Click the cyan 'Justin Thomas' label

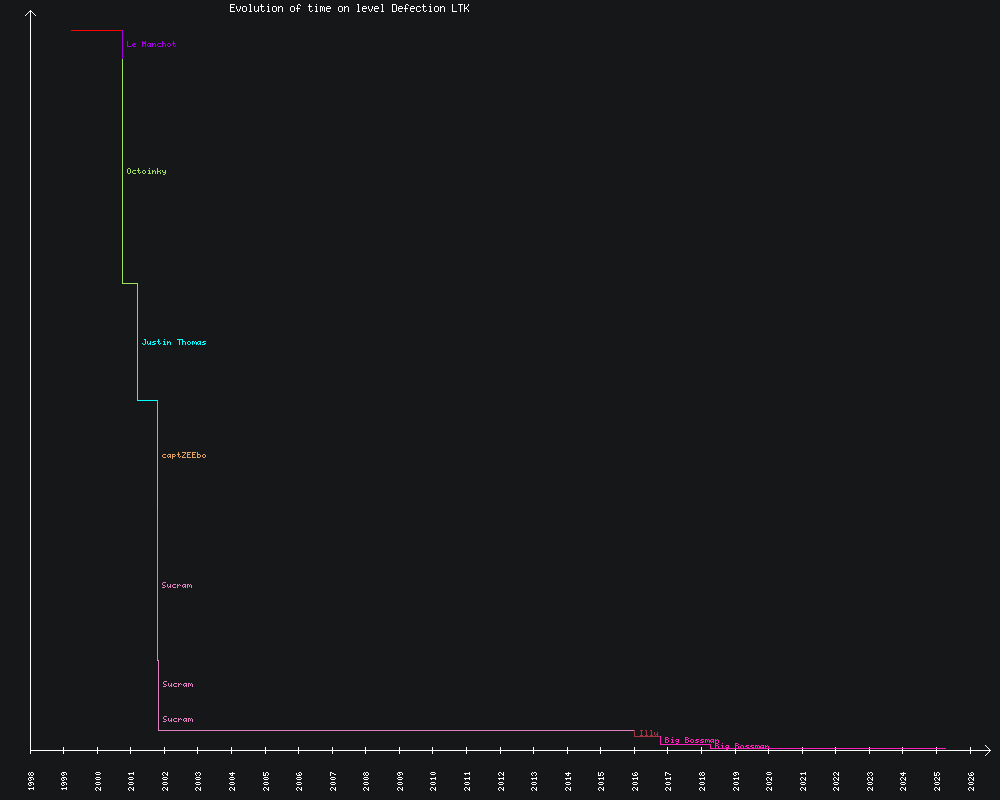pos(174,343)
